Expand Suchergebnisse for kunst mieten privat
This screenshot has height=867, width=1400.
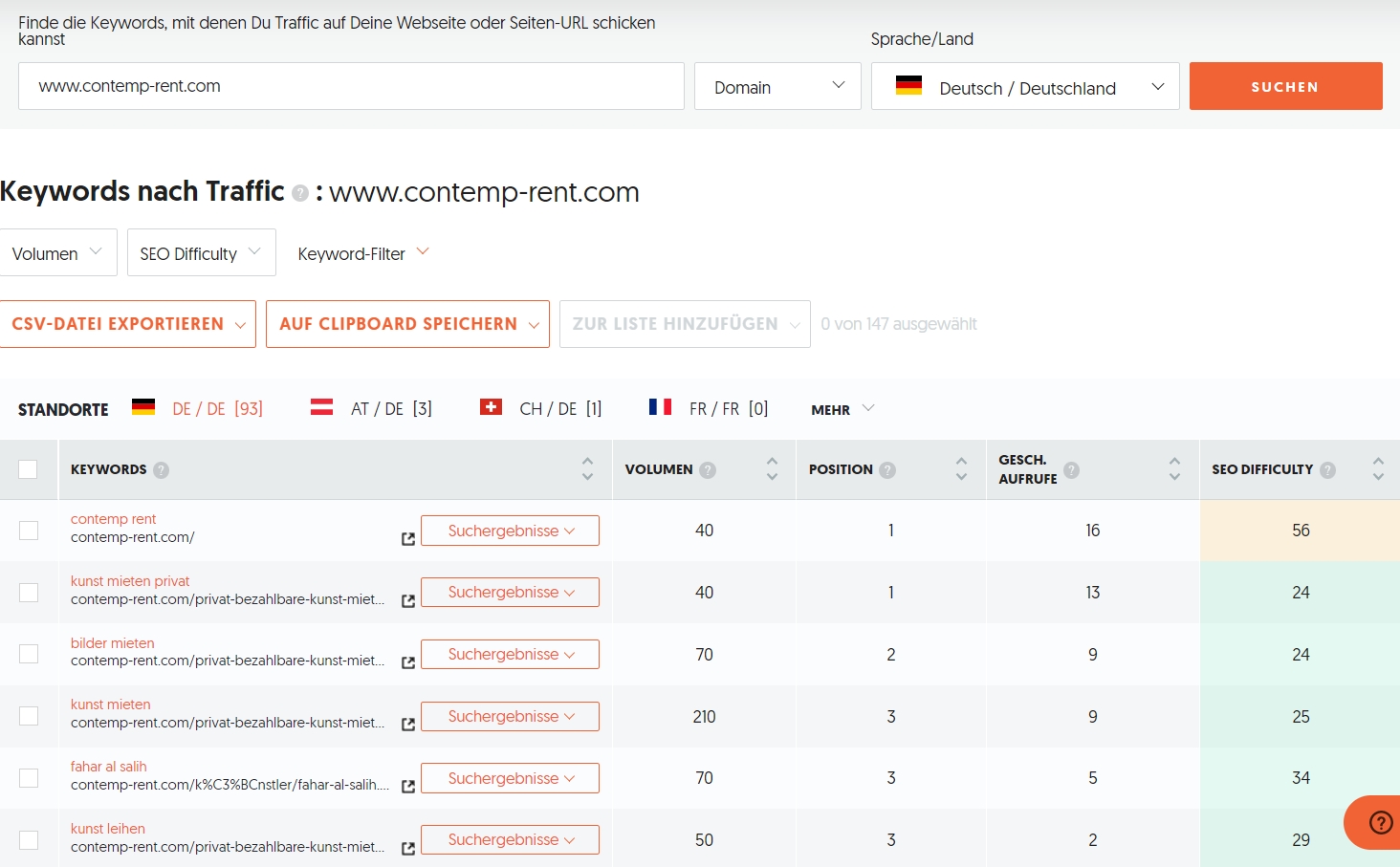(510, 593)
